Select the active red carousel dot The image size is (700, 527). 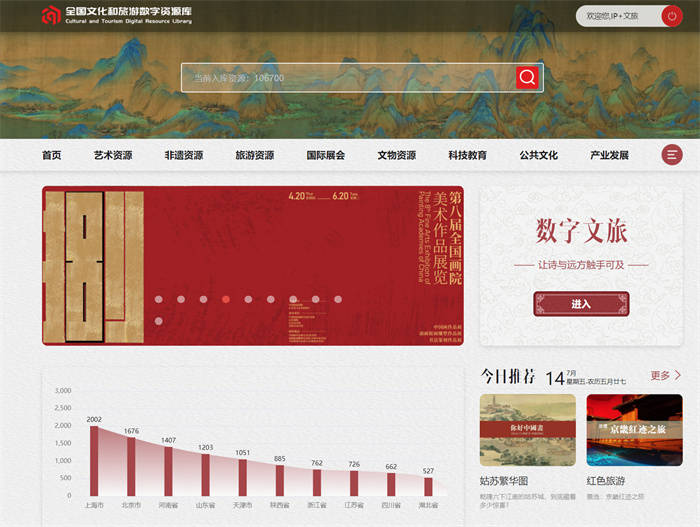(x=226, y=299)
